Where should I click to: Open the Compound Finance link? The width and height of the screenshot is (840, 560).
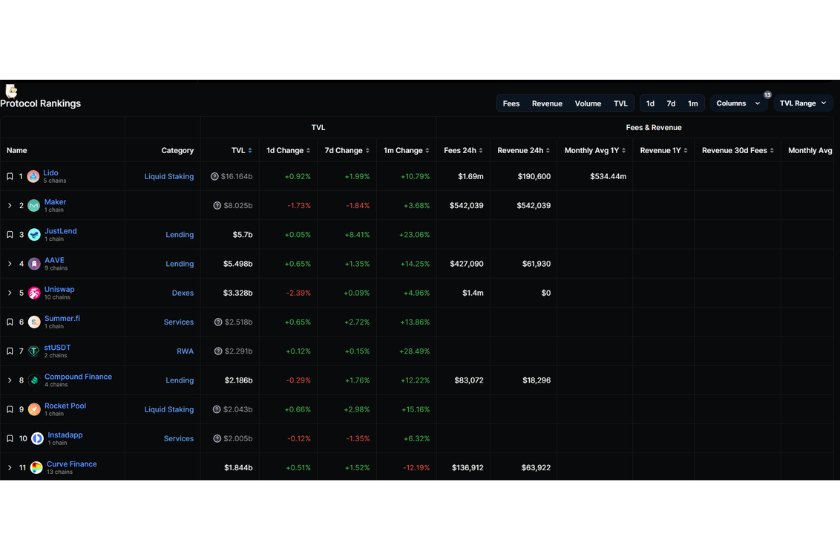78,377
